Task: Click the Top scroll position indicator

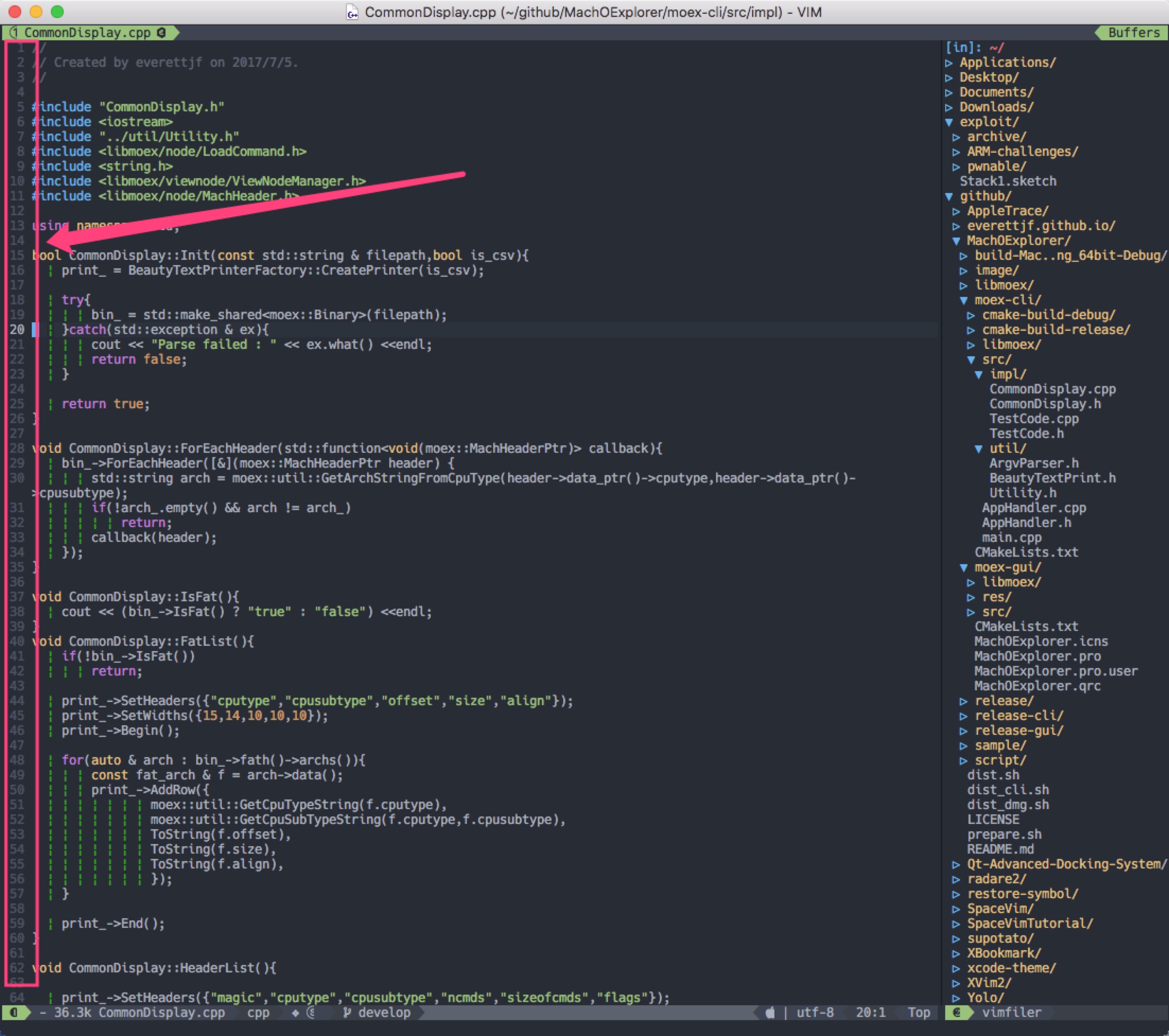Action: [x=919, y=1013]
